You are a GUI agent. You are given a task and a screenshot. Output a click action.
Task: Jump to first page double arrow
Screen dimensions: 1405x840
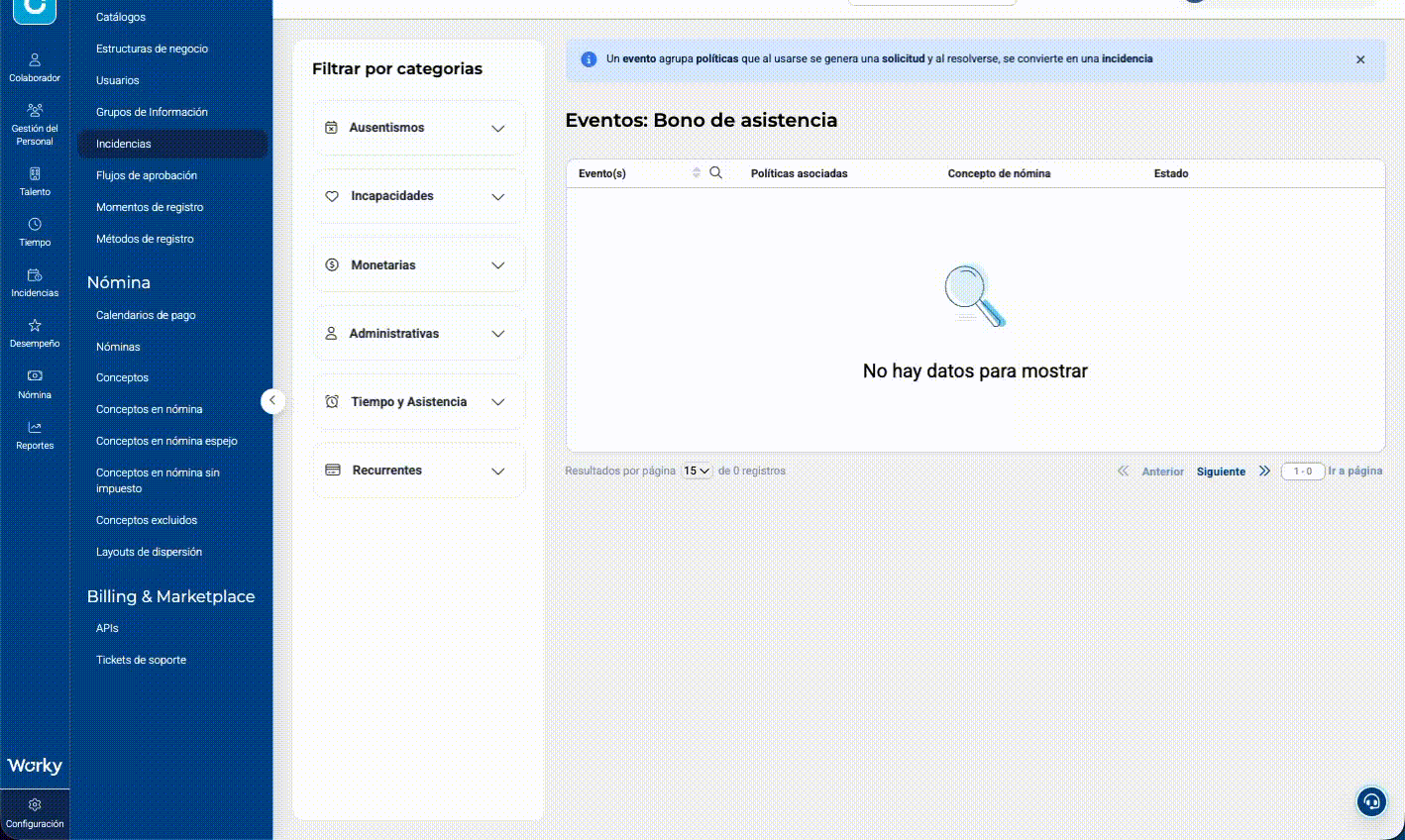click(1123, 472)
